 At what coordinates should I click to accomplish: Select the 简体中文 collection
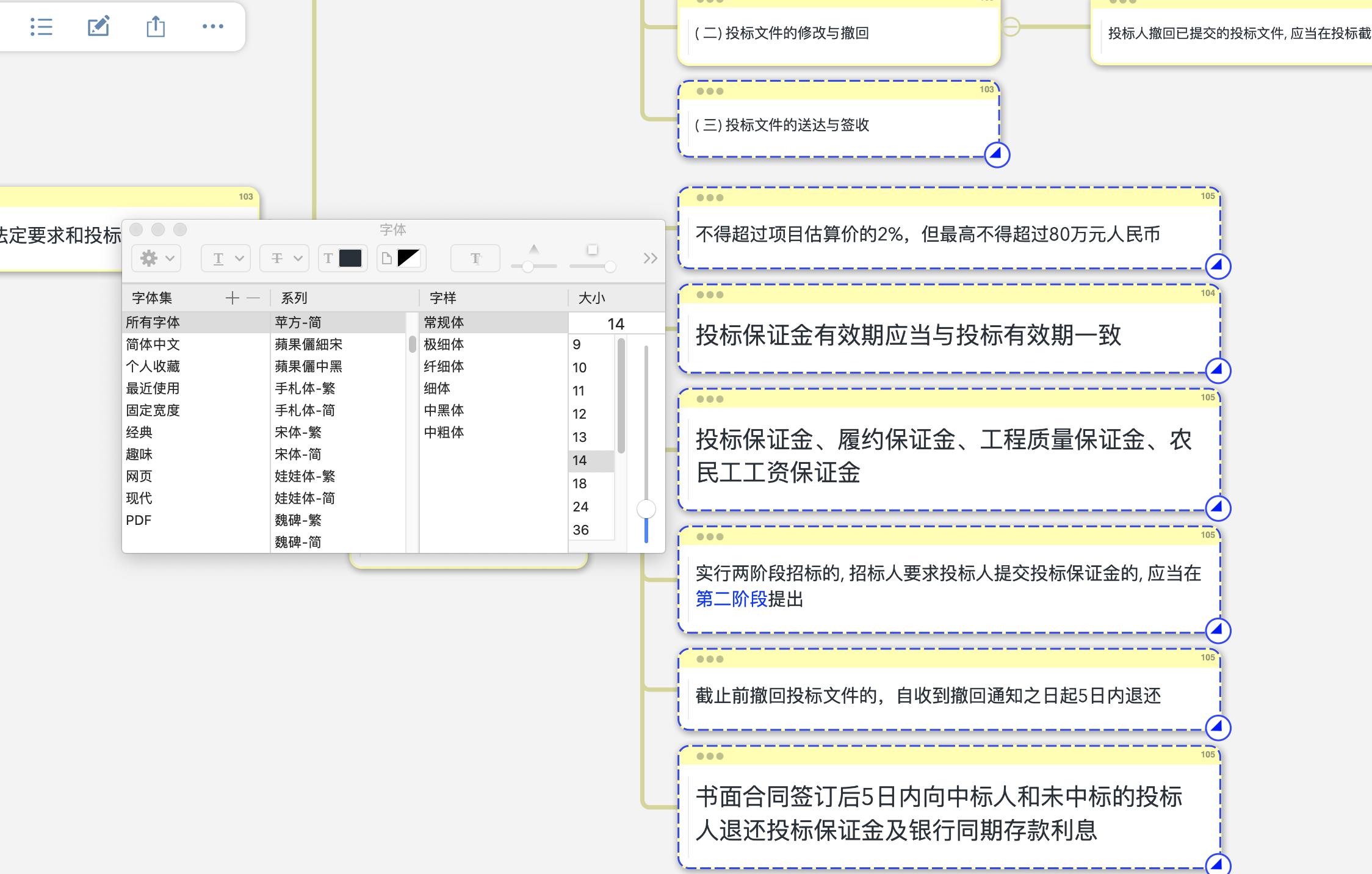tap(196, 344)
